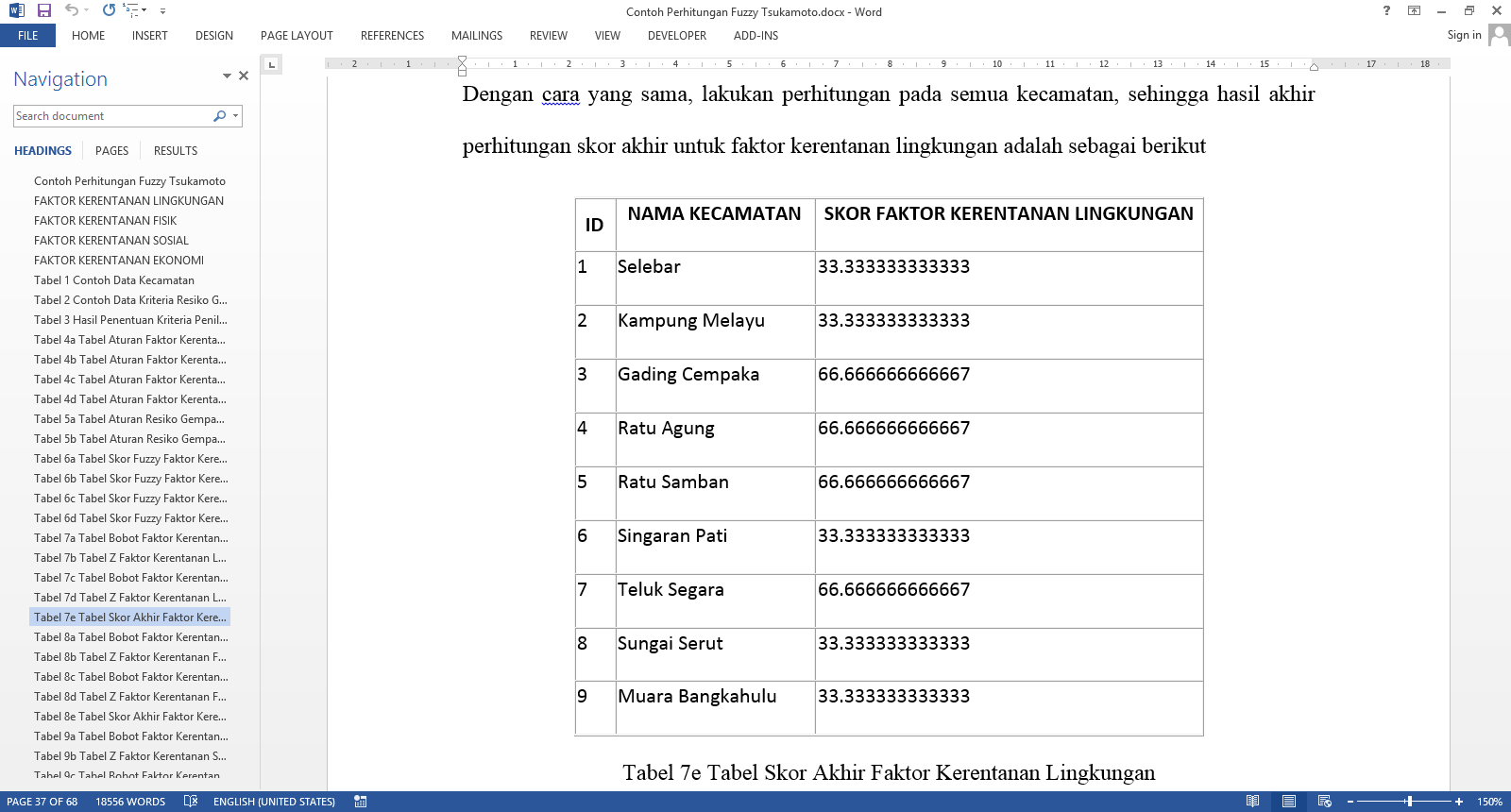
Task: Click the Redo/Repeat icon
Action: (x=109, y=10)
